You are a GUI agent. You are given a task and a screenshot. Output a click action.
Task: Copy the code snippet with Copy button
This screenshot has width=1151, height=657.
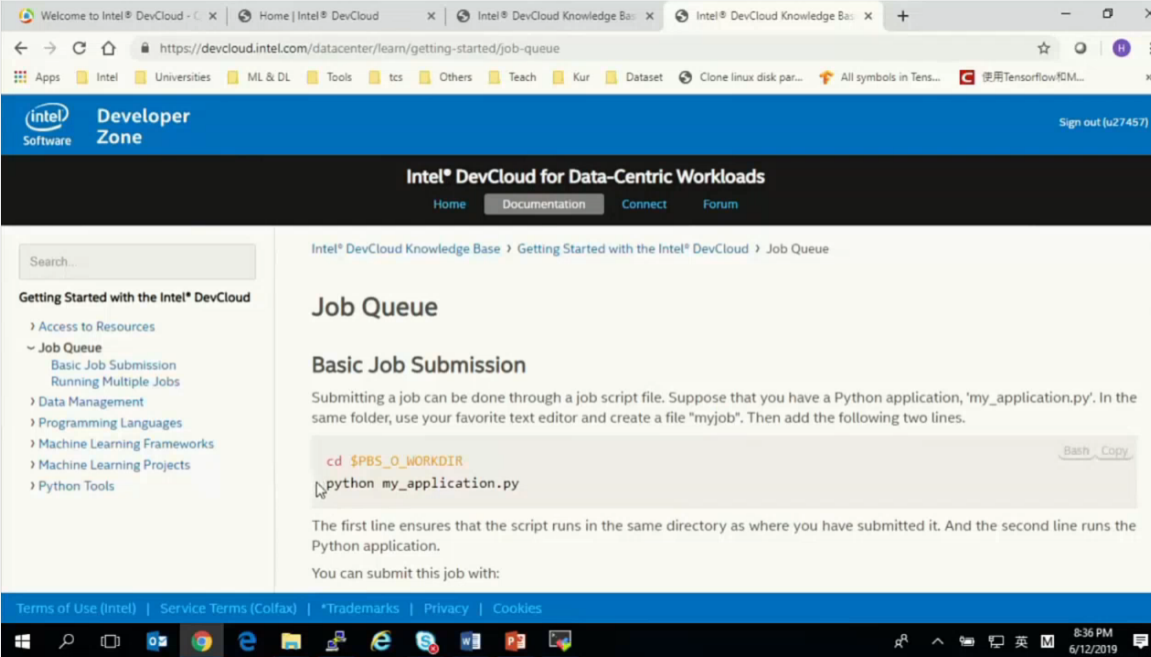pyautogui.click(x=1114, y=451)
